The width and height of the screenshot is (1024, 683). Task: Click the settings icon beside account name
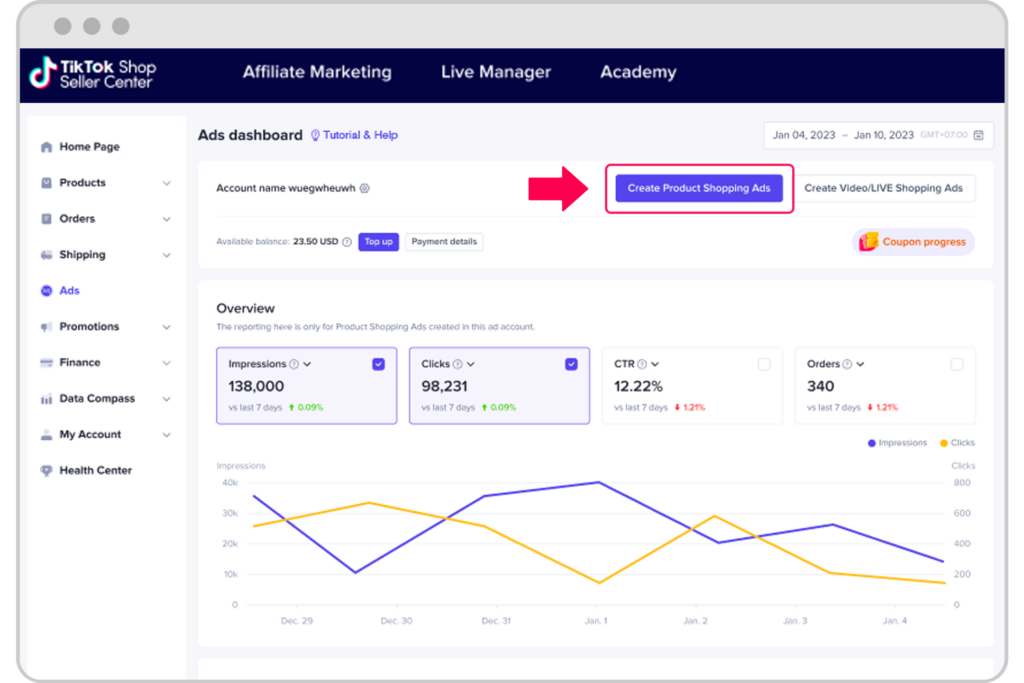[365, 188]
